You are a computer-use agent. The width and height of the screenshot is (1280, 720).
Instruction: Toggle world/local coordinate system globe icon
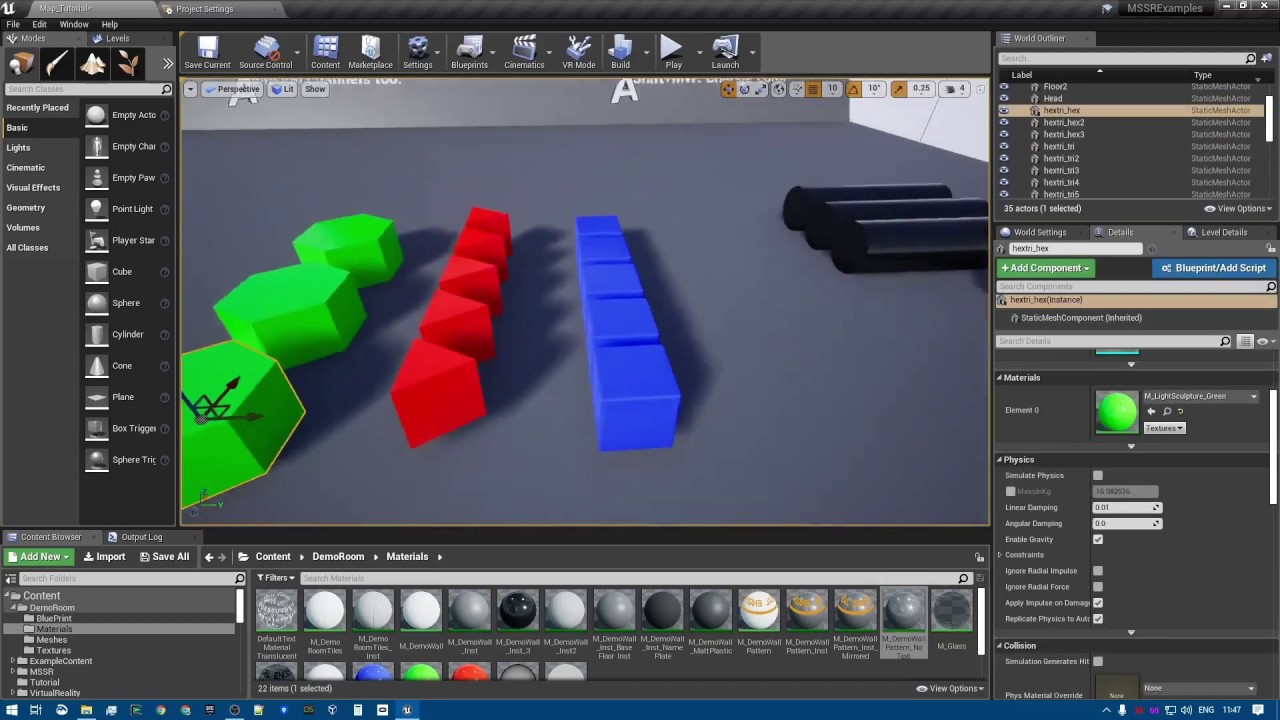(x=779, y=89)
